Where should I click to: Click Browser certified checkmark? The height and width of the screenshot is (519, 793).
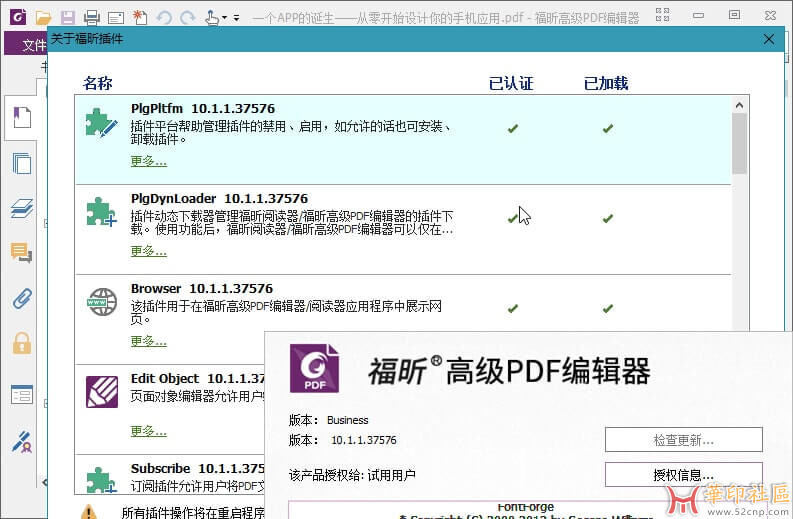click(513, 309)
